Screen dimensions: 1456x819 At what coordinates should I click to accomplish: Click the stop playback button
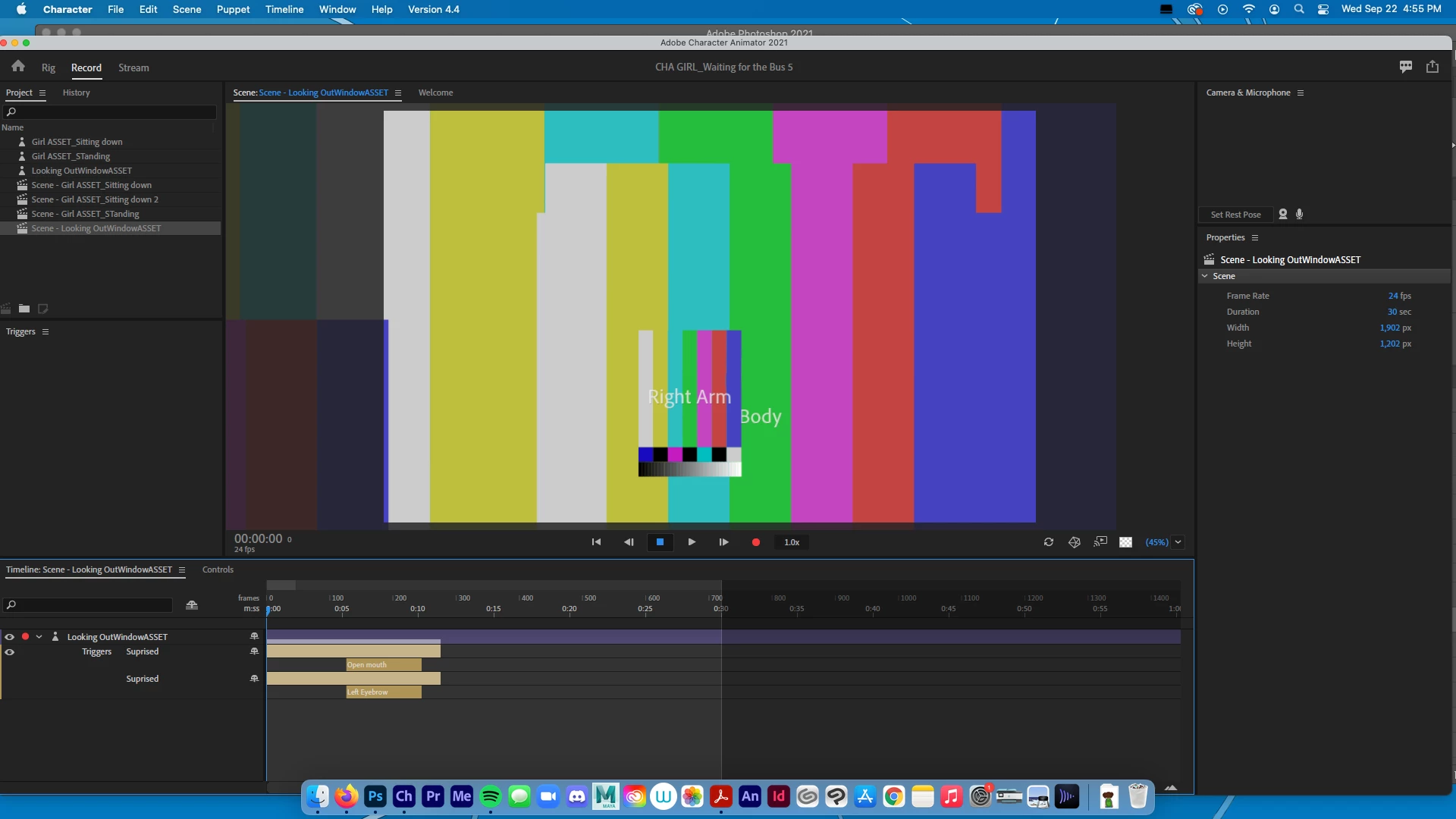pyautogui.click(x=660, y=542)
